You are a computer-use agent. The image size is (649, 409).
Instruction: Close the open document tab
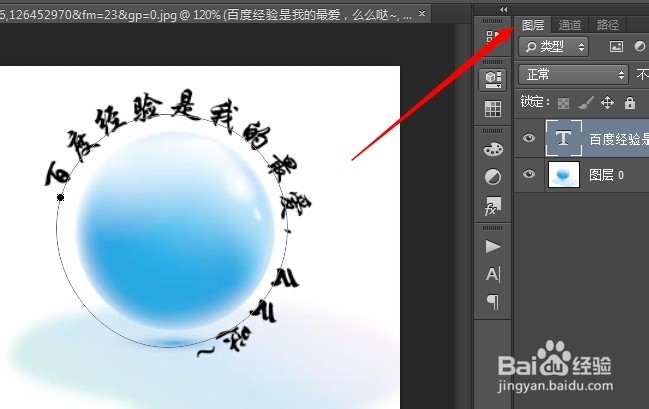(422, 14)
